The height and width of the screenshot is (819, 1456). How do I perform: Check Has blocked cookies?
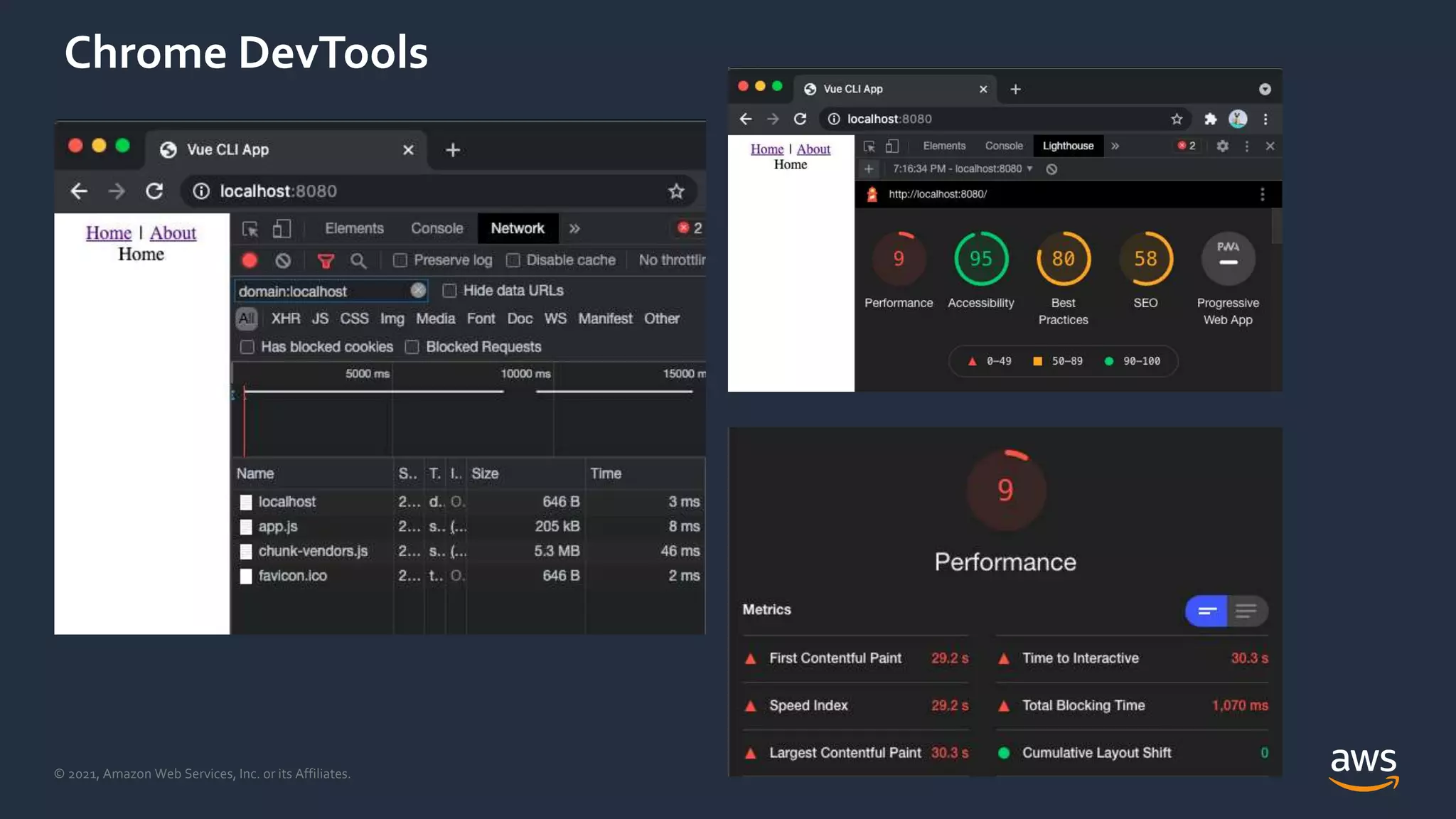click(x=247, y=347)
